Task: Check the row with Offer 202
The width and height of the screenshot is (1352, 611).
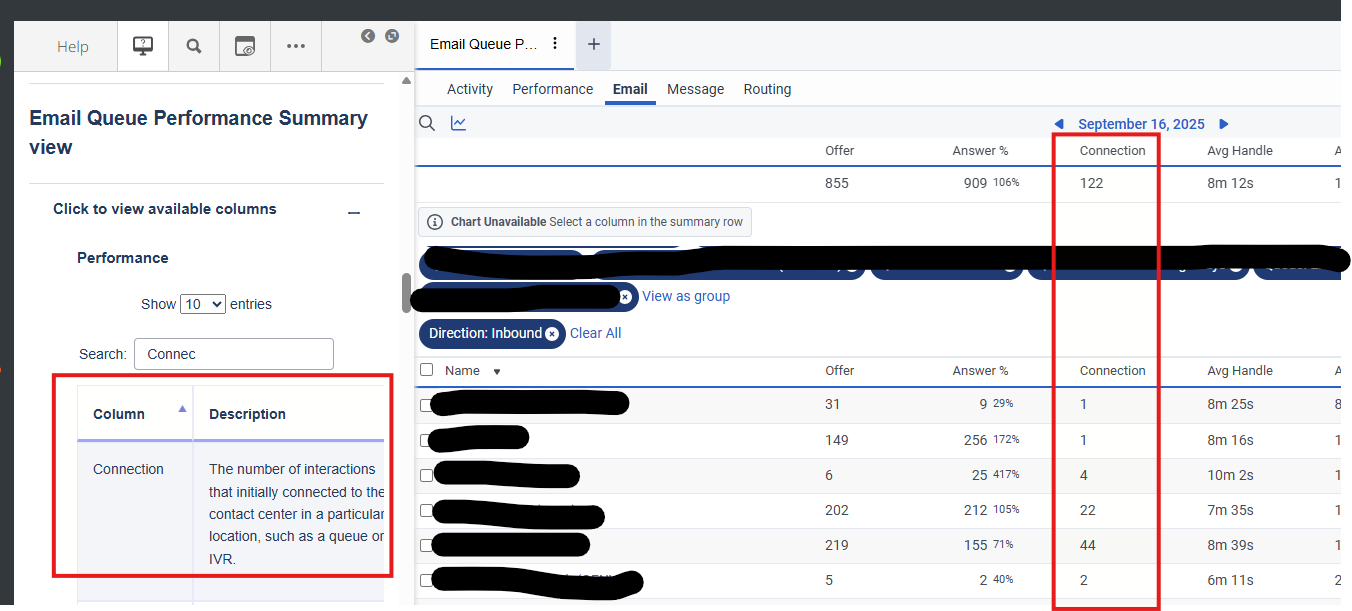Action: tap(427, 510)
